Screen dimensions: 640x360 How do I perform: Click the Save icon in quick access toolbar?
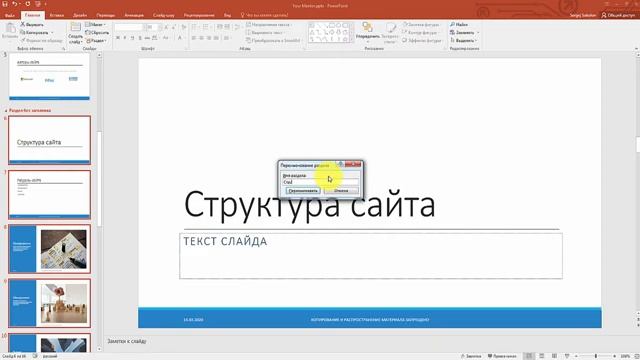(x=5, y=4)
